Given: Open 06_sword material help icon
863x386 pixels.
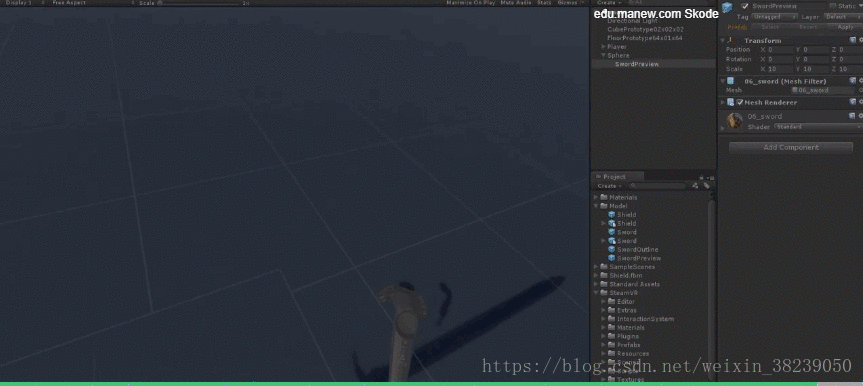Looking at the screenshot, I should [x=853, y=116].
